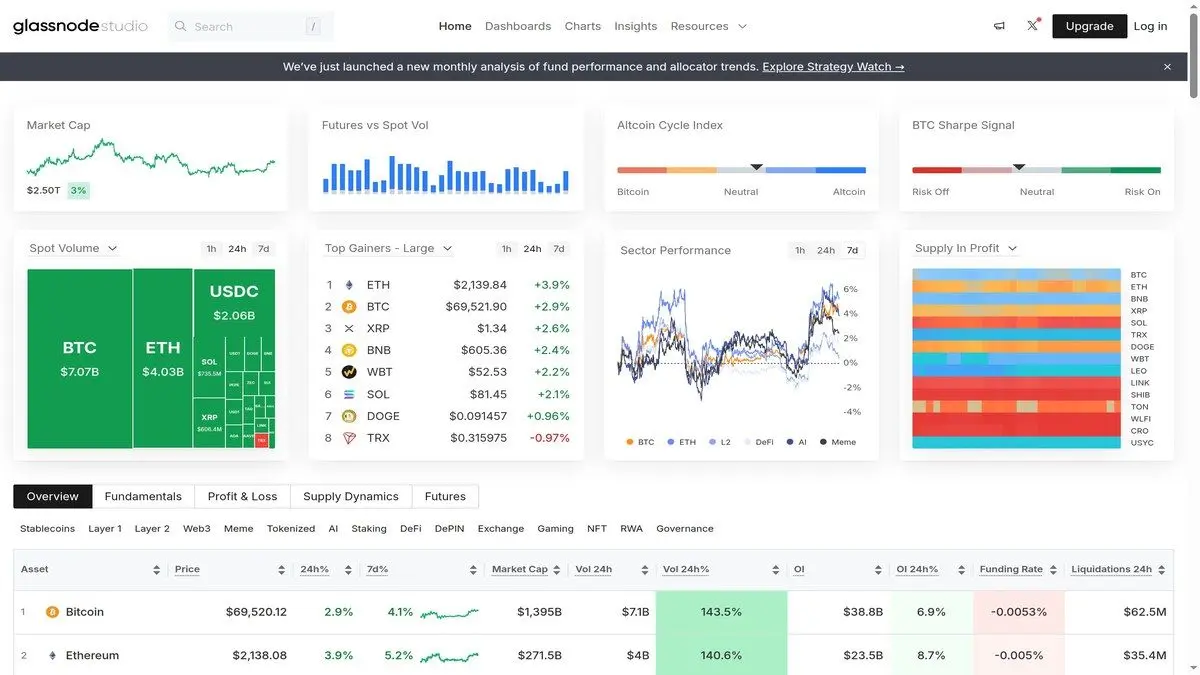Click the Bitcoin icon in asset table row
The height and width of the screenshot is (675, 1200).
(x=53, y=612)
